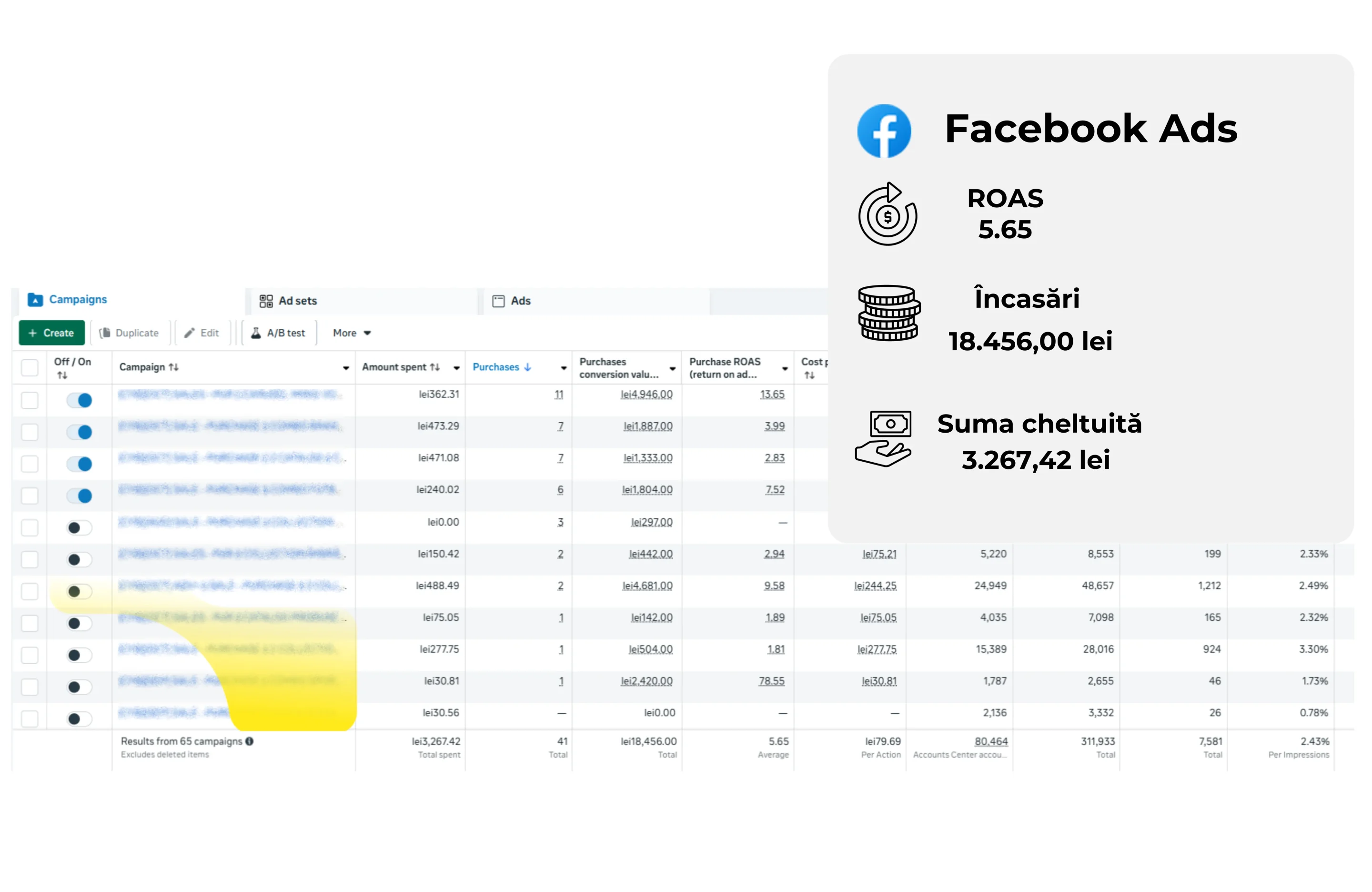Open the Amount spent column dropdown
The image size is (1372, 892).
(456, 367)
